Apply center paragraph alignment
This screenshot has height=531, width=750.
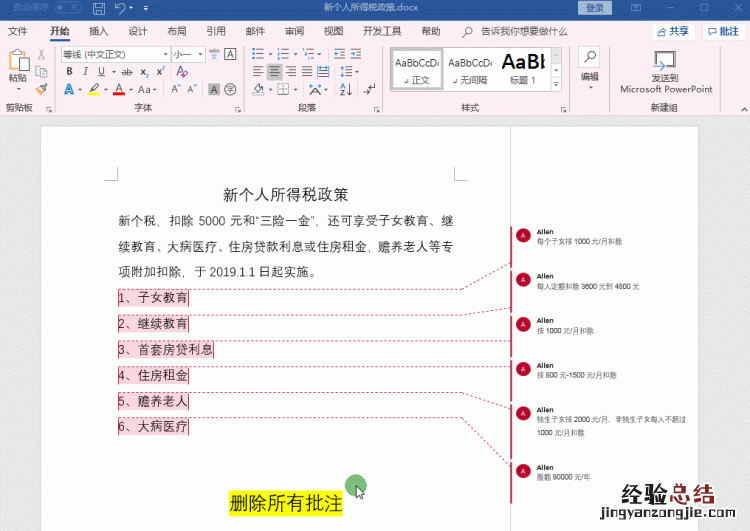274,72
